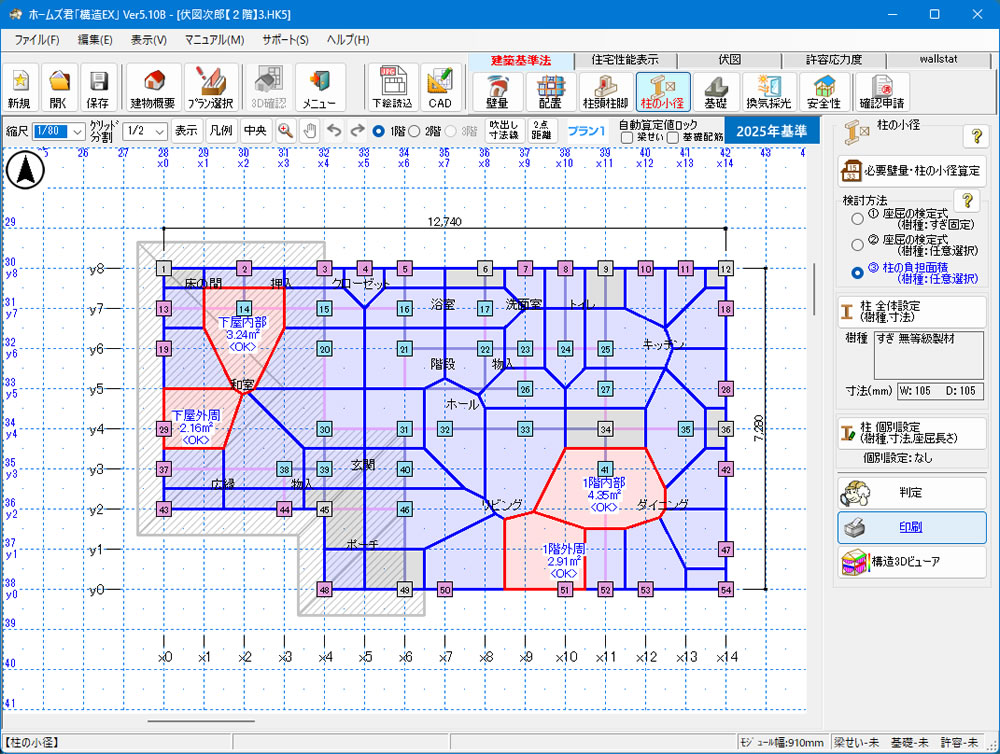Viewport: 1000px width, 754px height.
Task: Enable the 梁せい lock checkbox
Action: pos(628,137)
